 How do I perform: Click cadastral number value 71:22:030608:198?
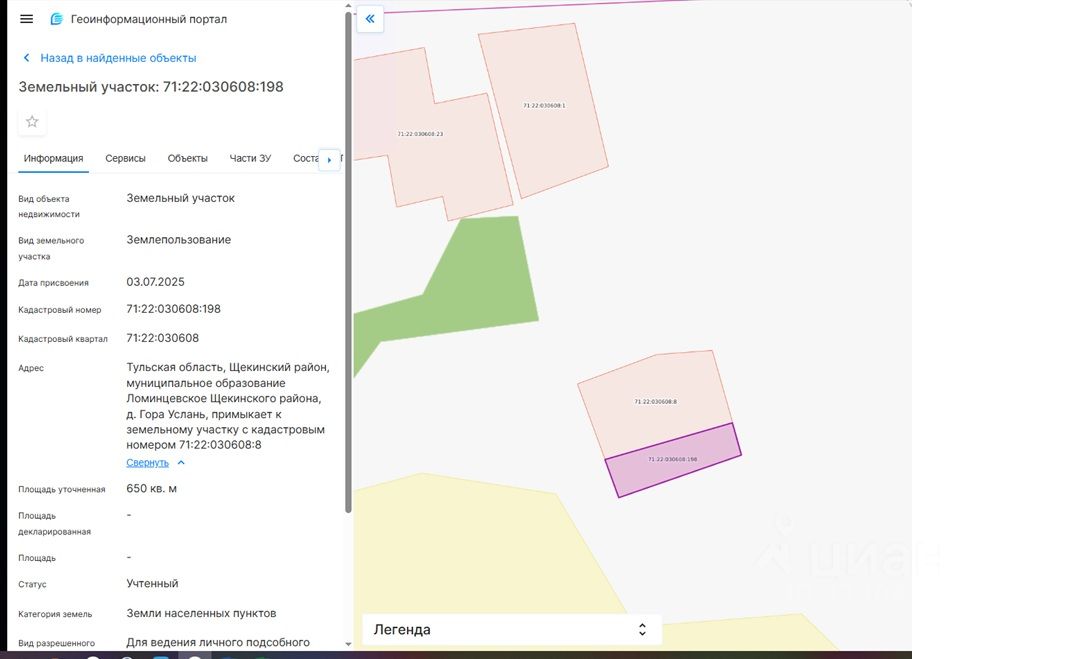coord(173,309)
